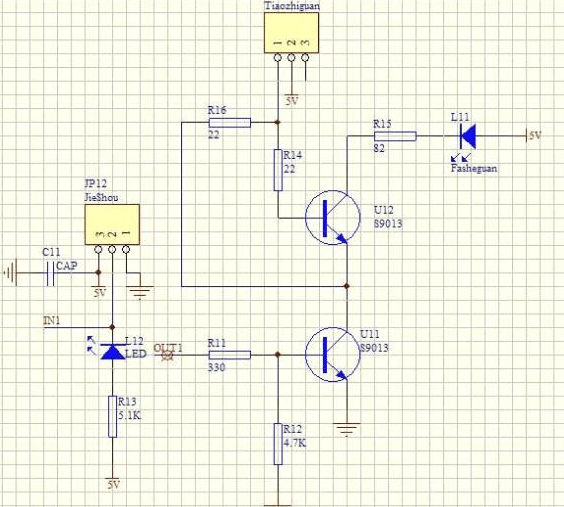This screenshot has width=564, height=507.
Task: Click resistor R15 valued 82
Action: point(395,136)
